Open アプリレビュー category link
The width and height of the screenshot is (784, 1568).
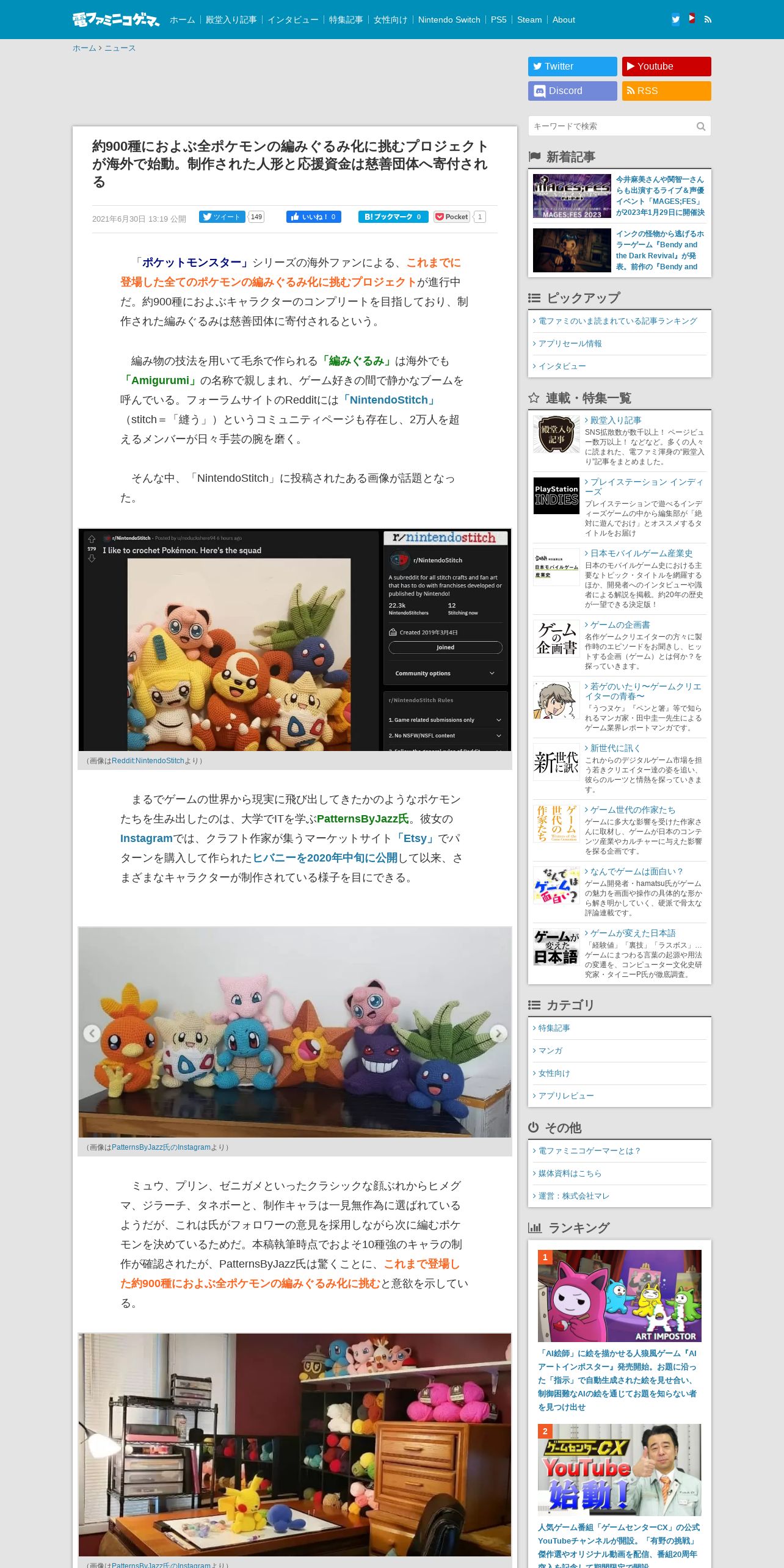[x=565, y=1096]
